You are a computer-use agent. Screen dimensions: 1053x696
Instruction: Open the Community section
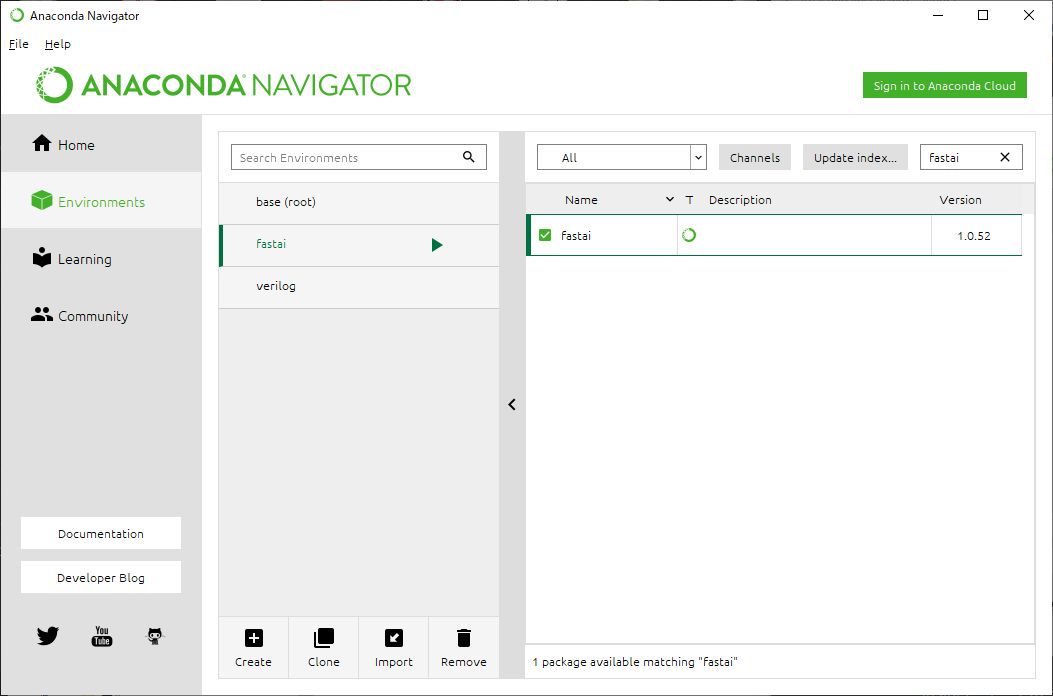tap(101, 316)
